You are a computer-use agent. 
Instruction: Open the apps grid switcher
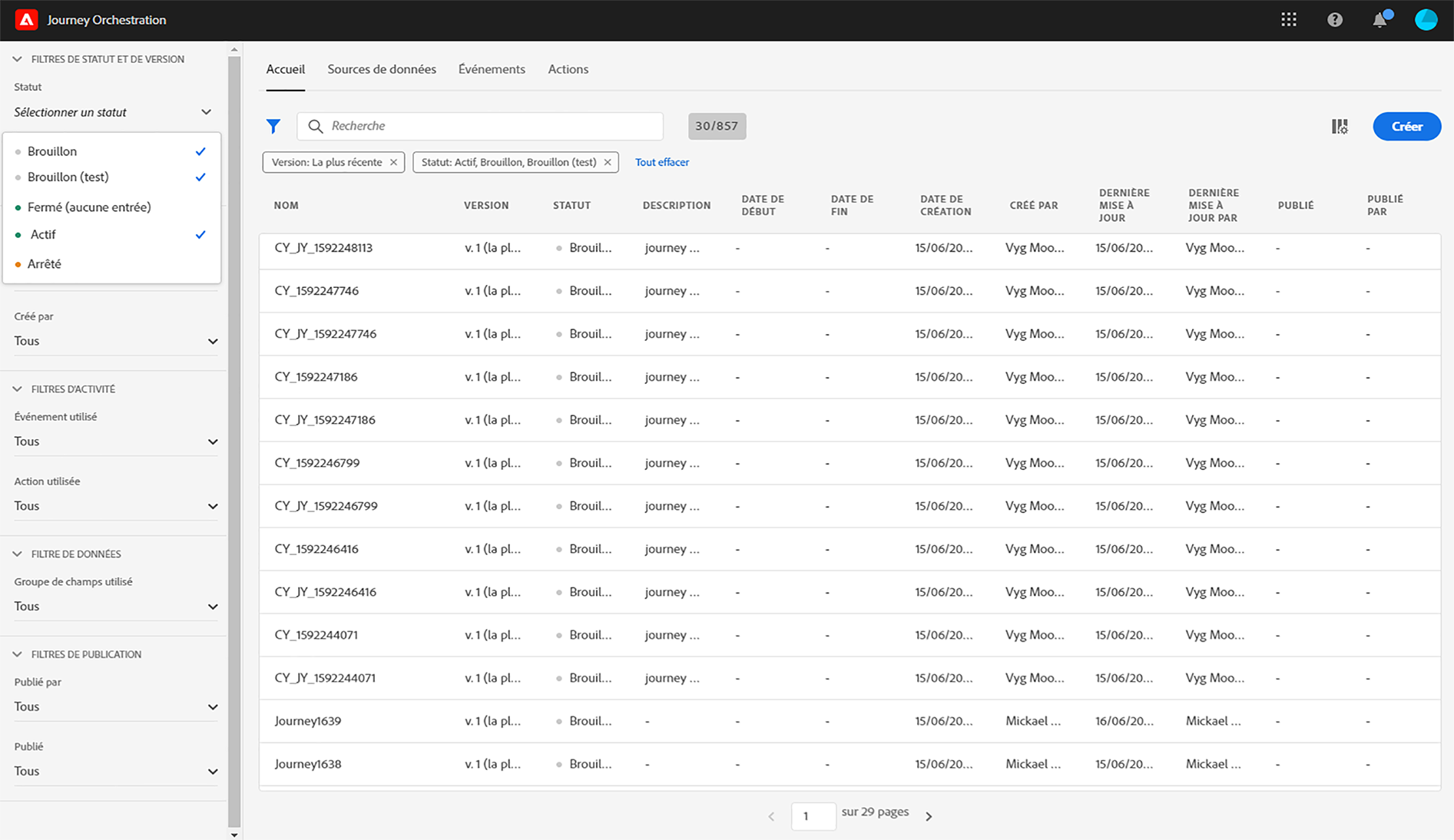pos(1289,20)
